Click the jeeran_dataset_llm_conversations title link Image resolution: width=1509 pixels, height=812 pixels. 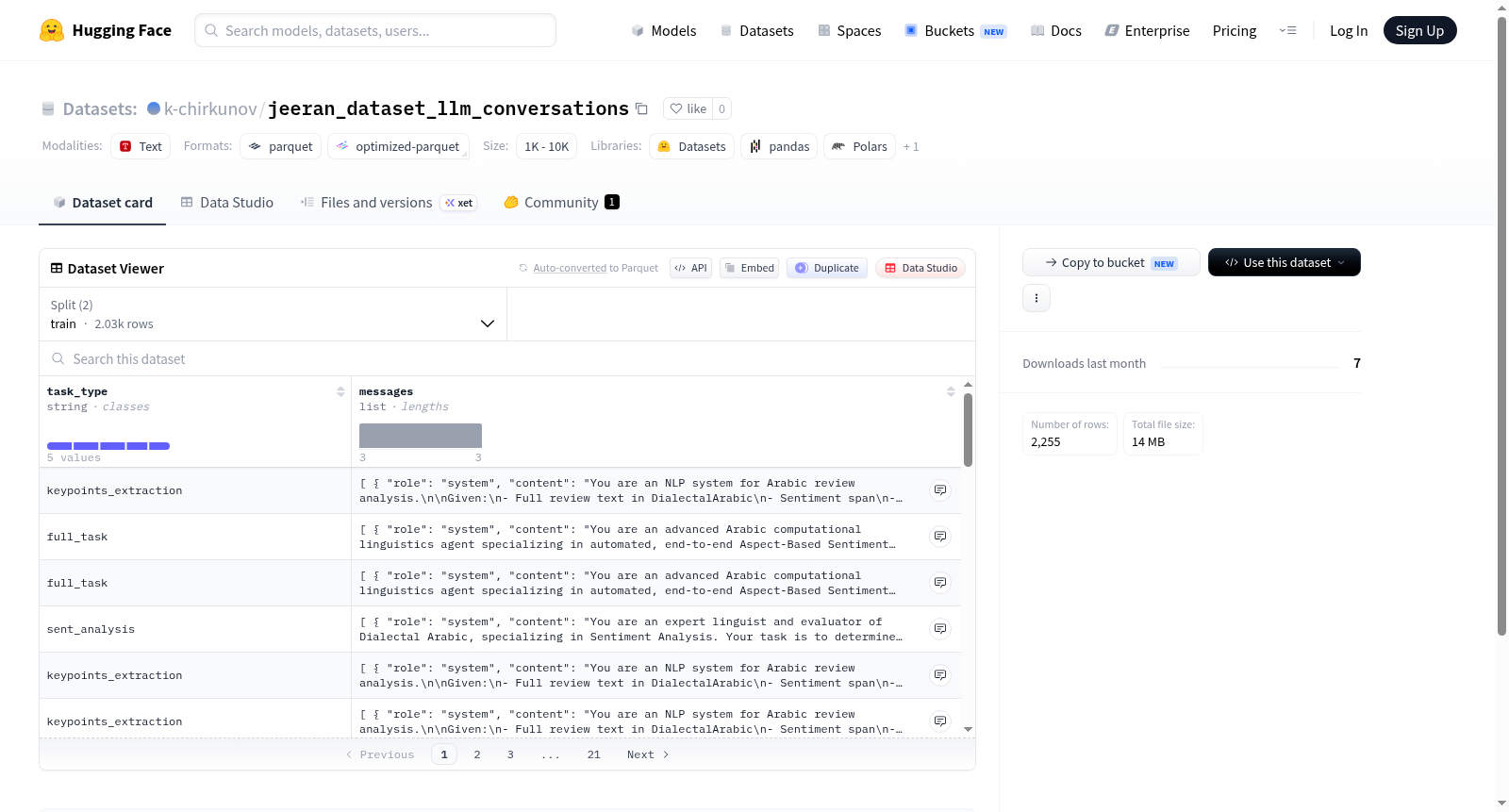coord(448,108)
